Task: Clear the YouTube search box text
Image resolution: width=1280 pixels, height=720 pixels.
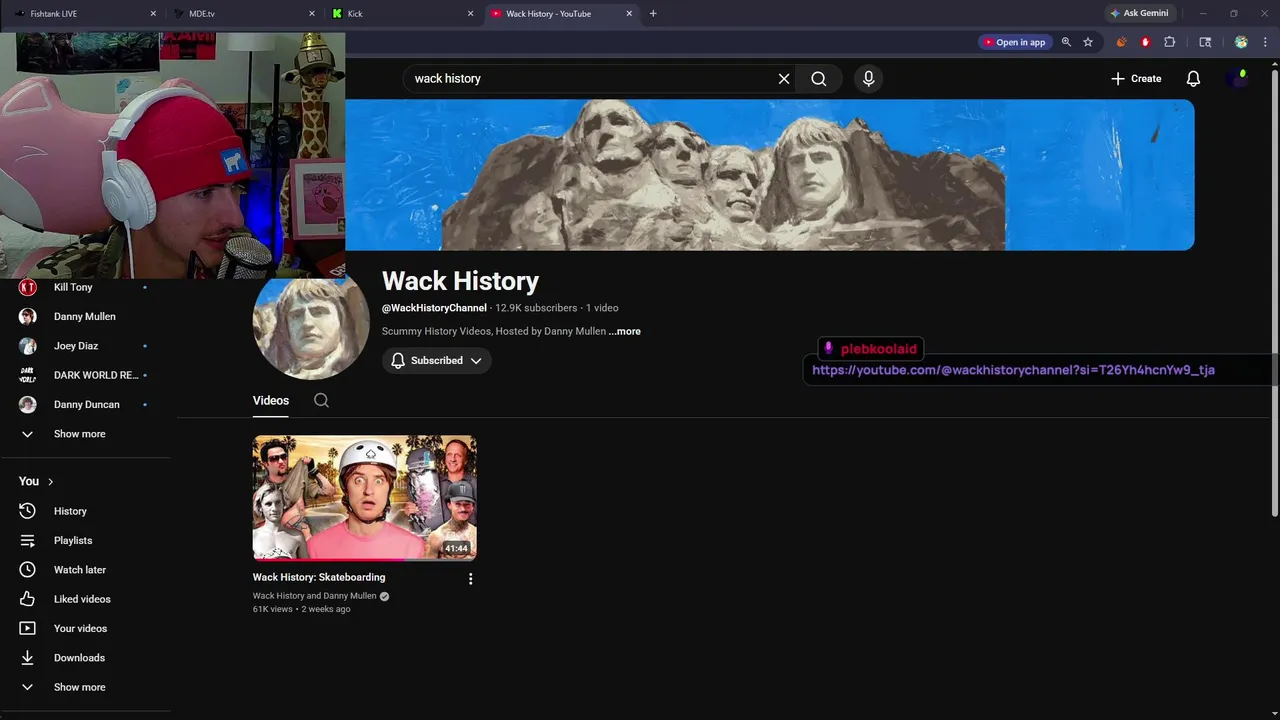Action: click(784, 79)
